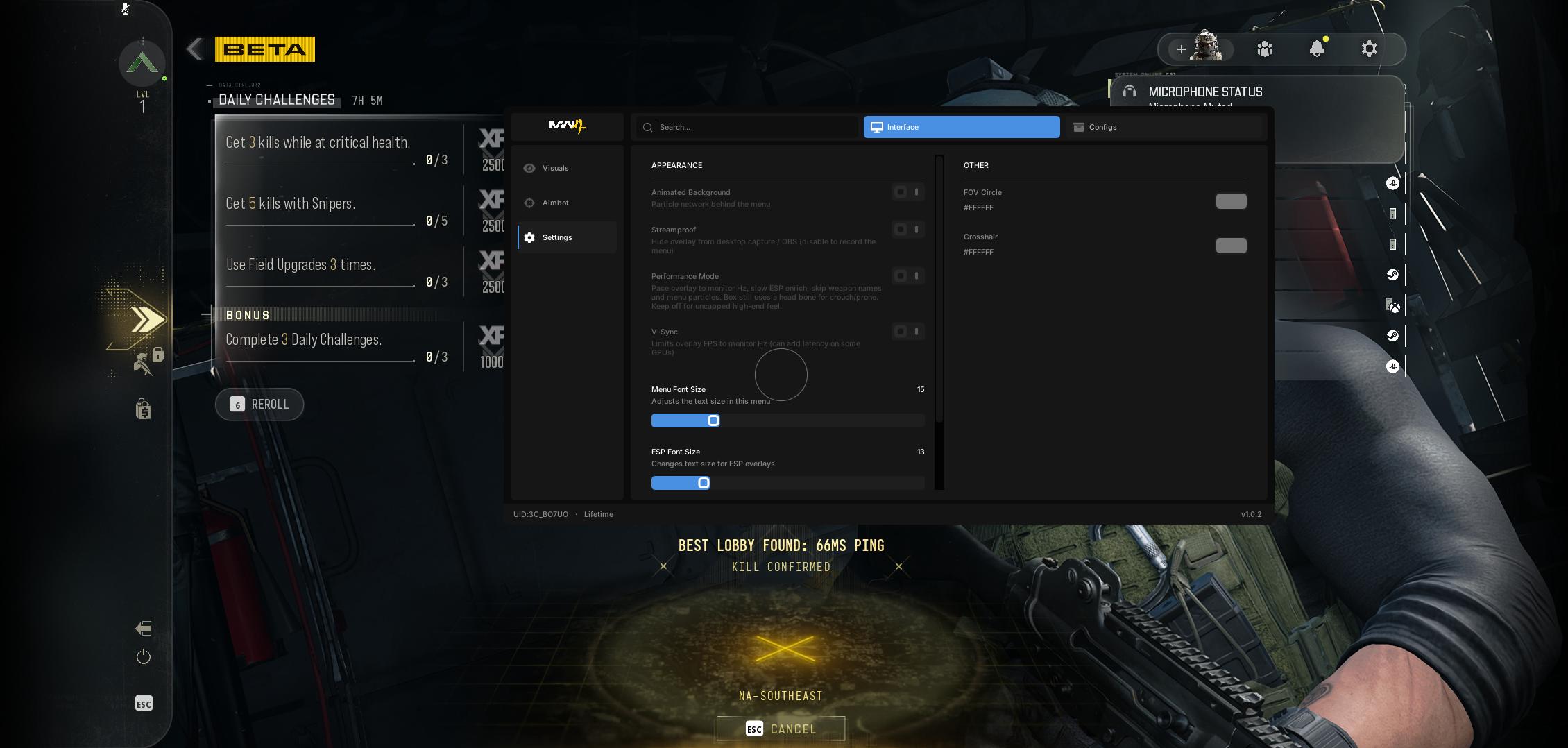Click the archive icon on the Configs tab
This screenshot has height=748, width=1568.
point(1079,127)
